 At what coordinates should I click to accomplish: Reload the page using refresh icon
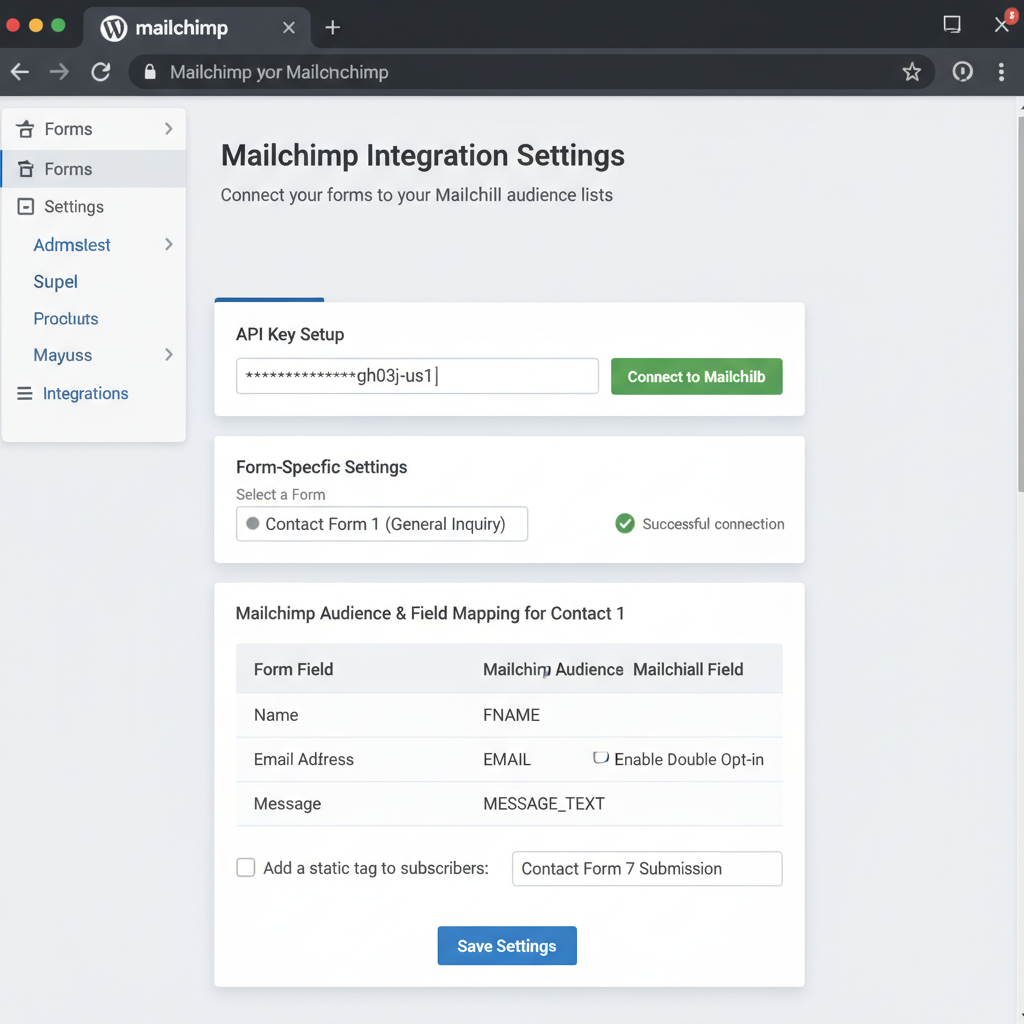click(x=100, y=71)
